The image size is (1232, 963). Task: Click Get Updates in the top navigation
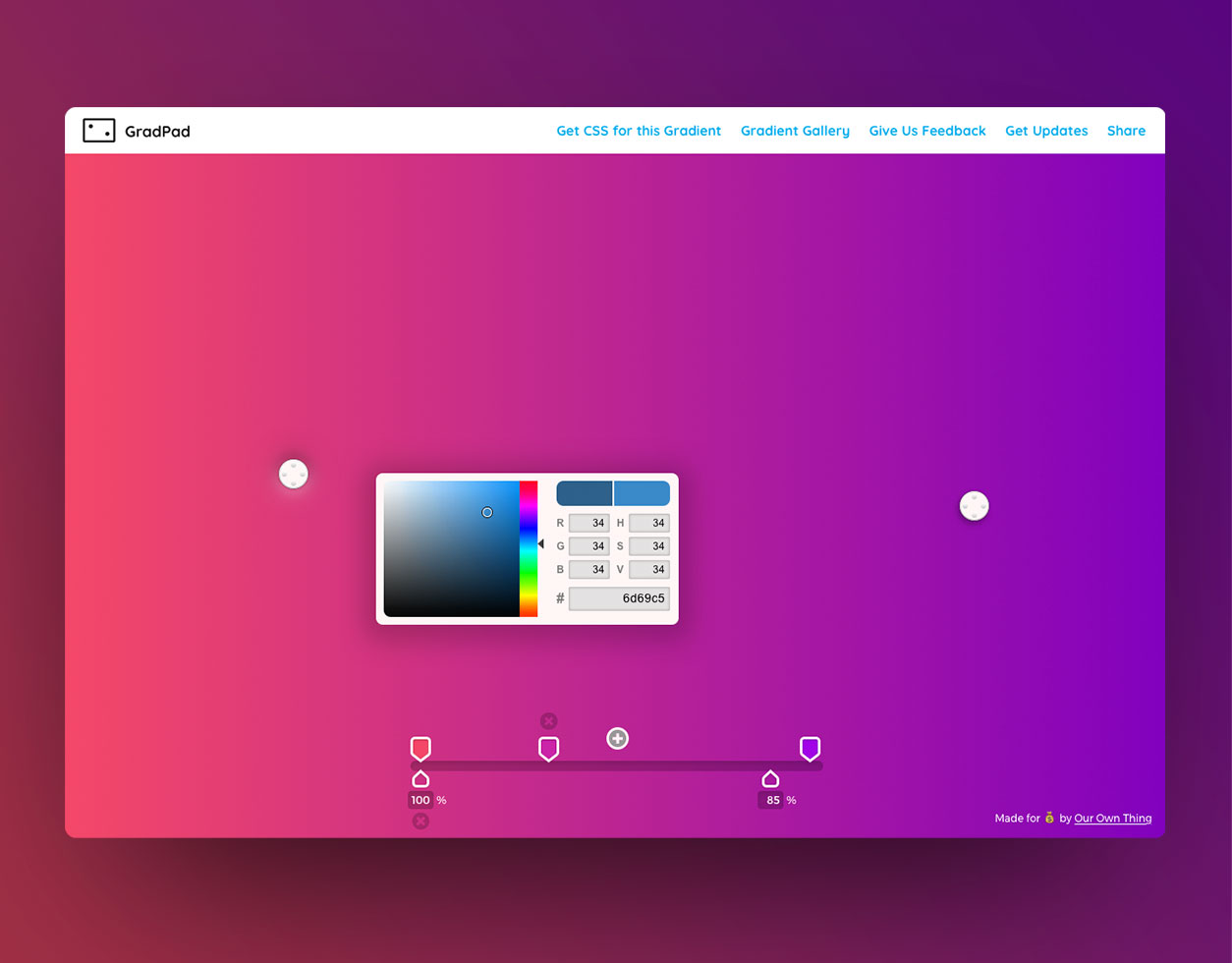[1046, 131]
